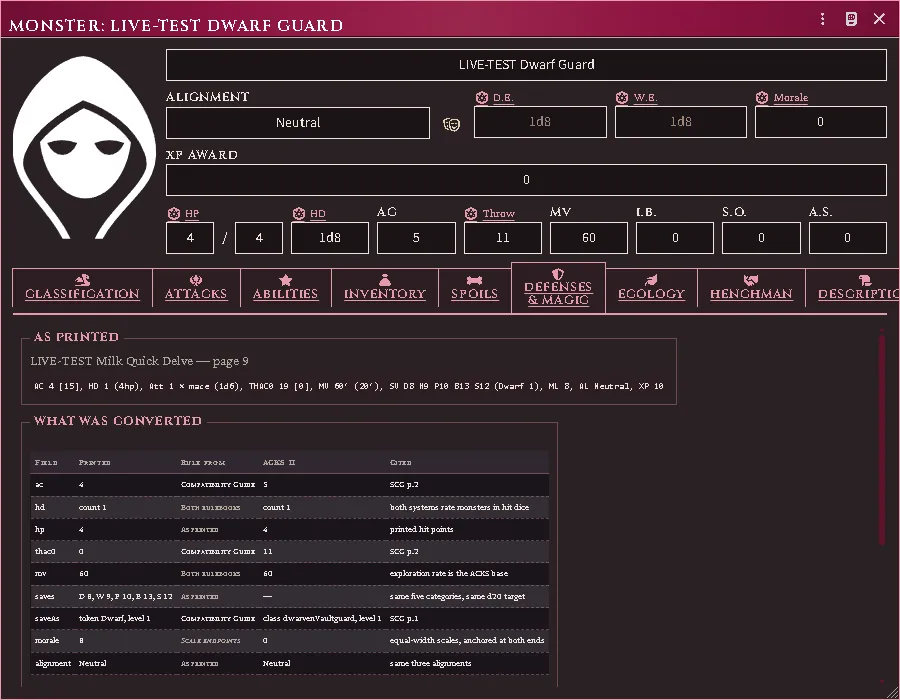This screenshot has height=700, width=900.
Task: Edit the I.B. value field
Action: 675,238
